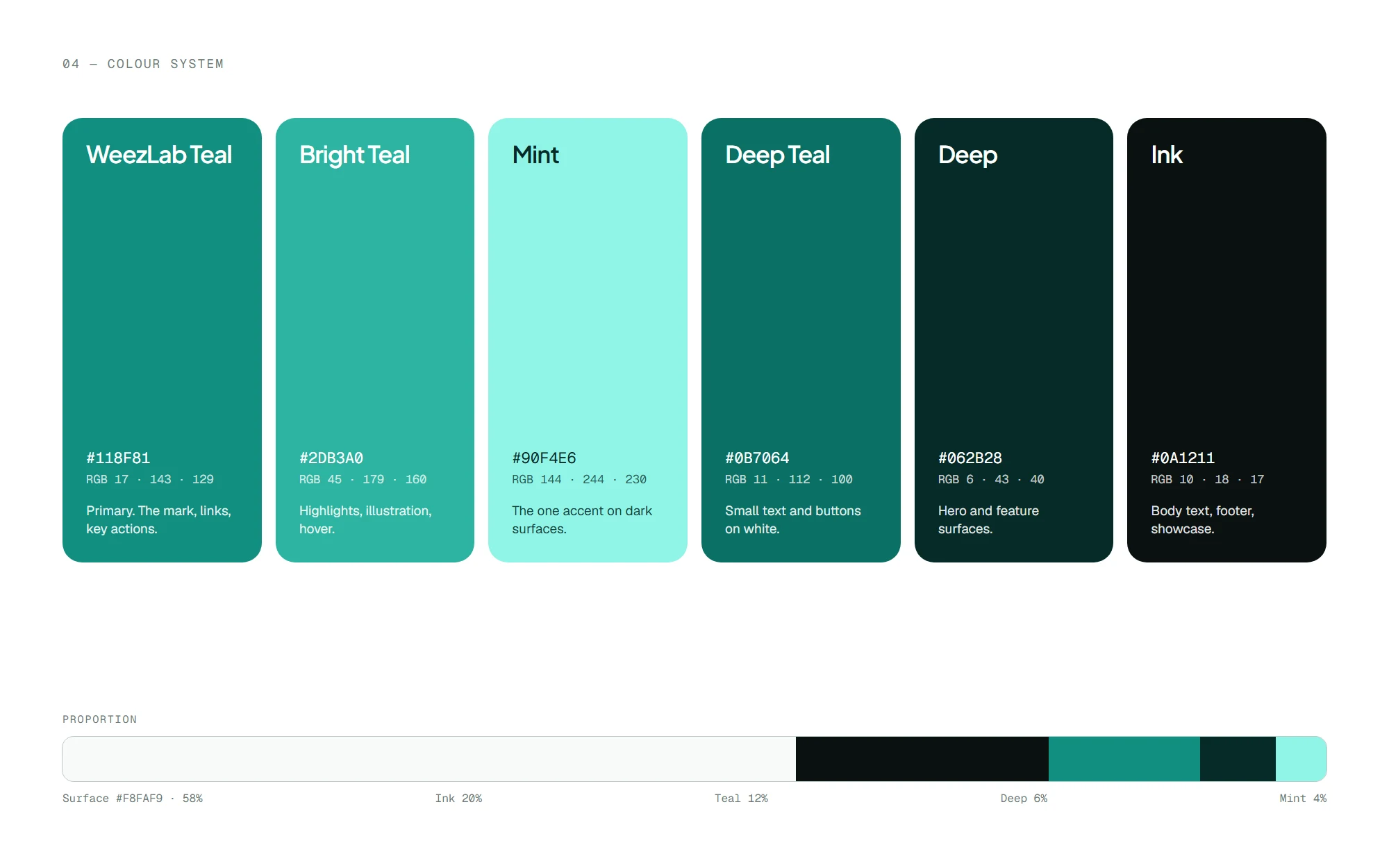Click RGB 144 · 244 · 230 value
This screenshot has height=868, width=1389.
579,479
